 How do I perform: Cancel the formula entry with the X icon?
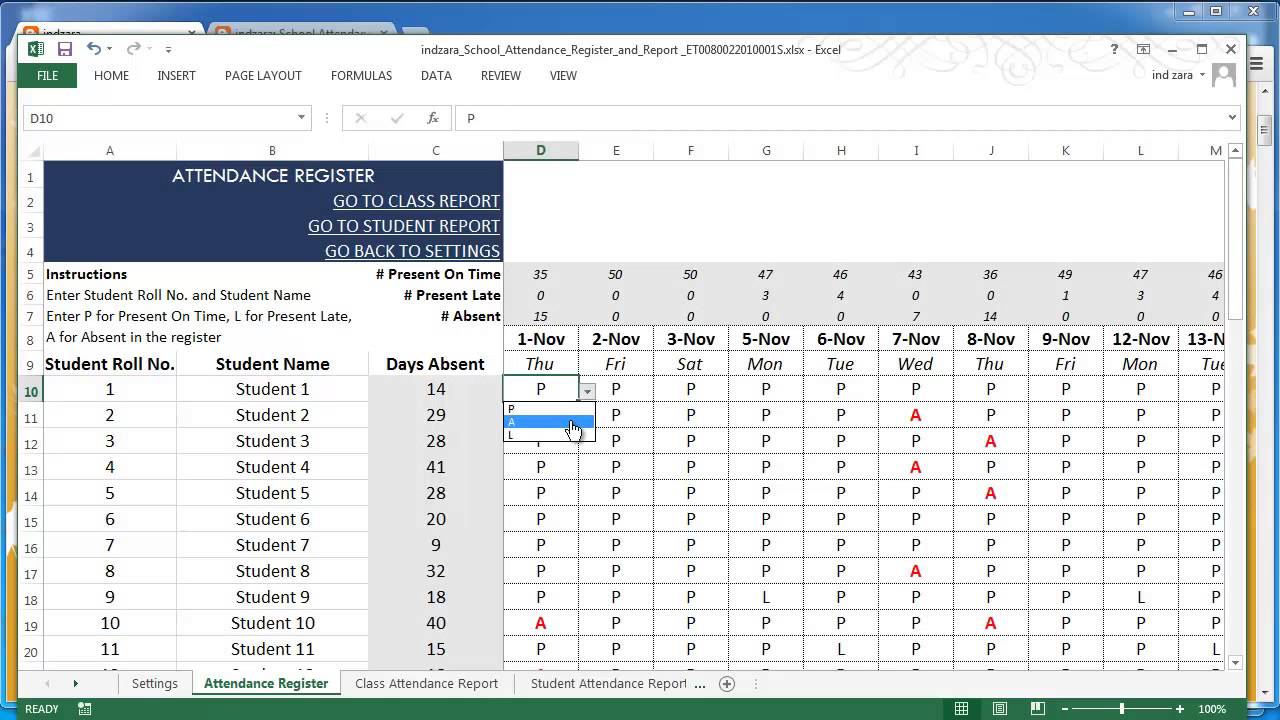coord(361,118)
